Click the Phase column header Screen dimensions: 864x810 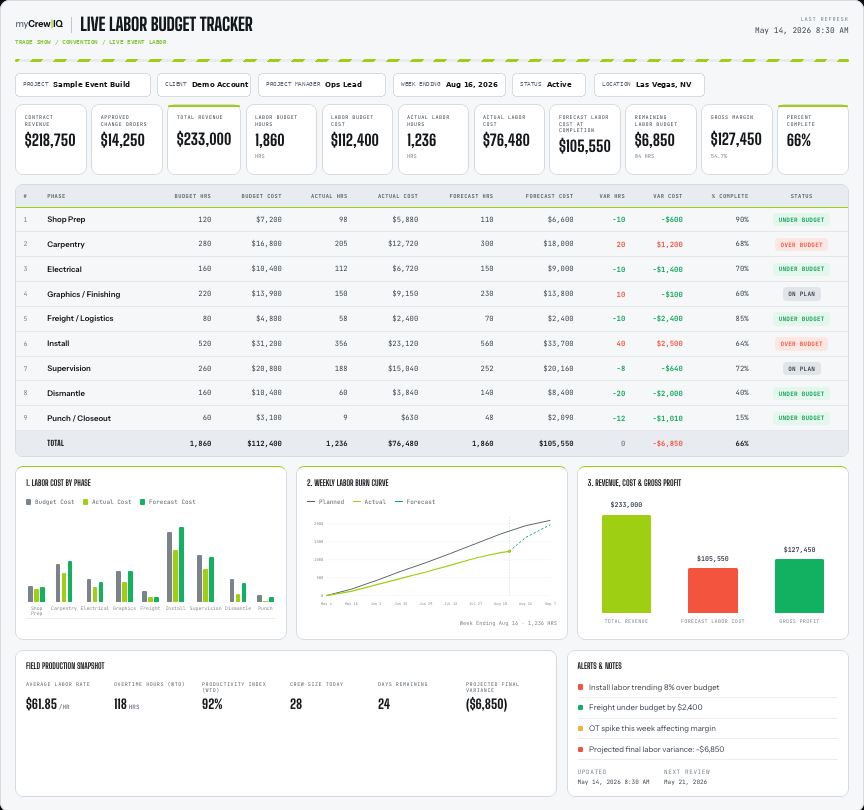[56, 196]
